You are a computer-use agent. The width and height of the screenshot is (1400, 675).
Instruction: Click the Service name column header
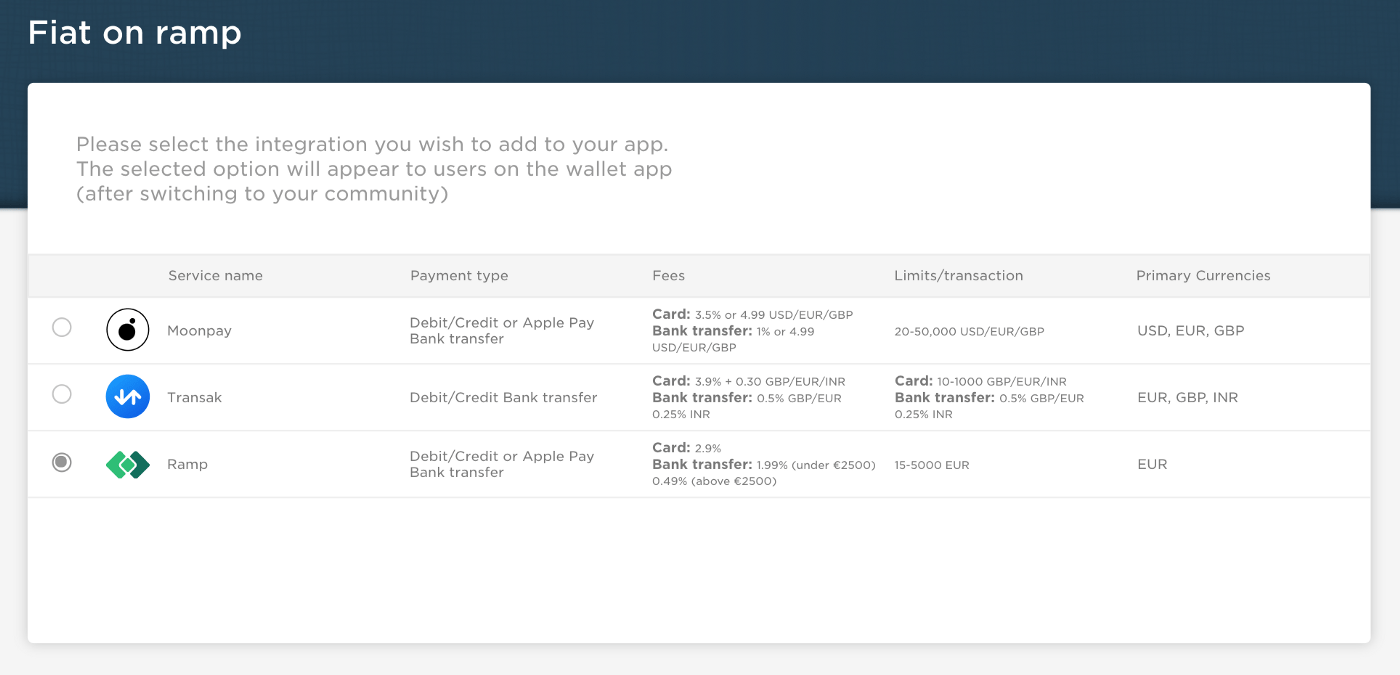(x=215, y=275)
